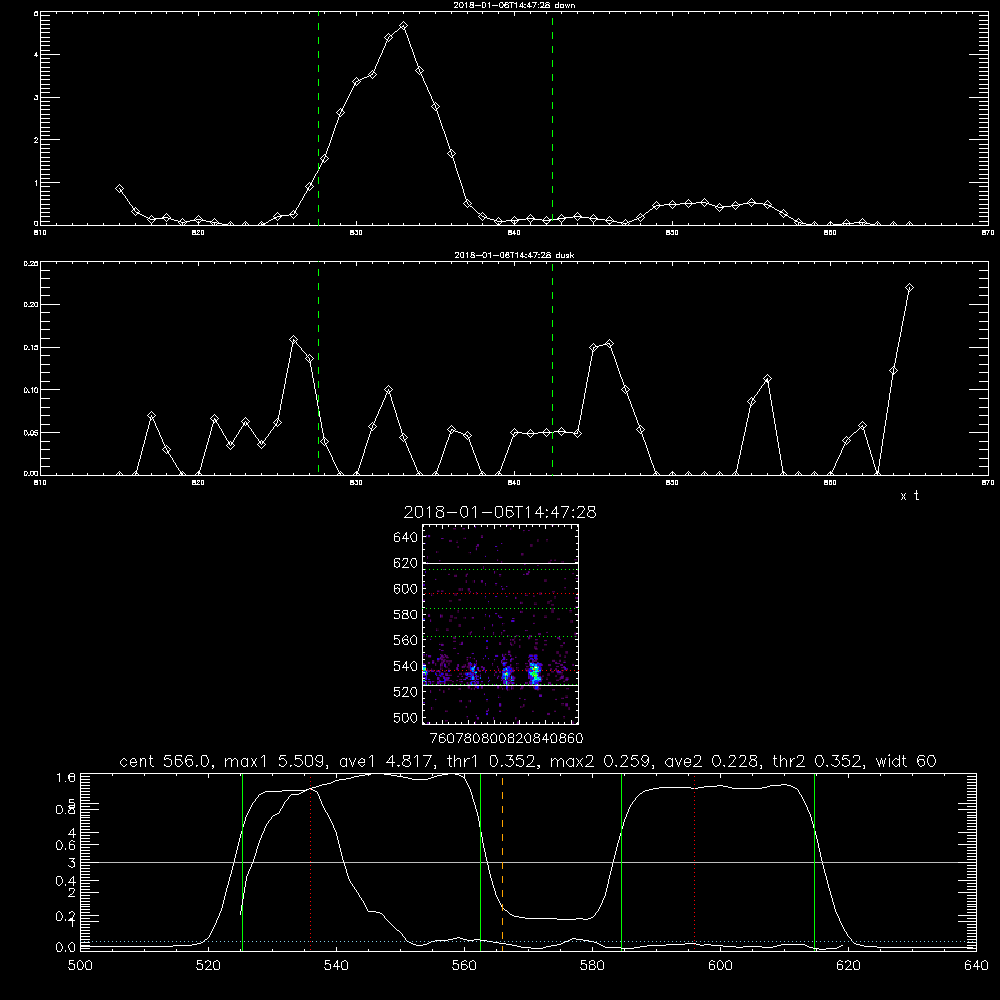Click dawn plot y-axis label "4"
1000x1000 pixels.
36,55
